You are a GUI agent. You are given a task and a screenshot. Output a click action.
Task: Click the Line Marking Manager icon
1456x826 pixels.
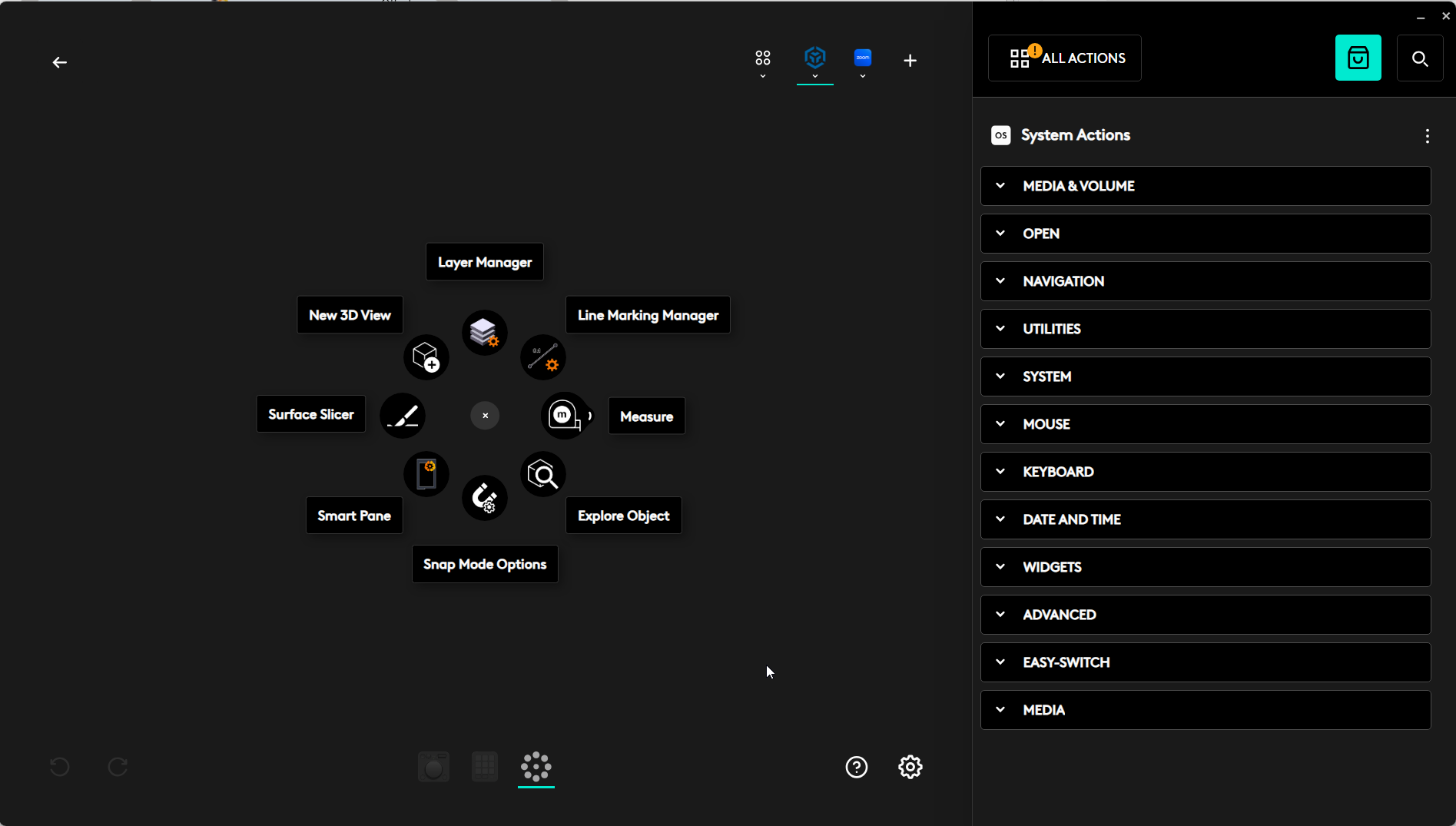click(543, 357)
